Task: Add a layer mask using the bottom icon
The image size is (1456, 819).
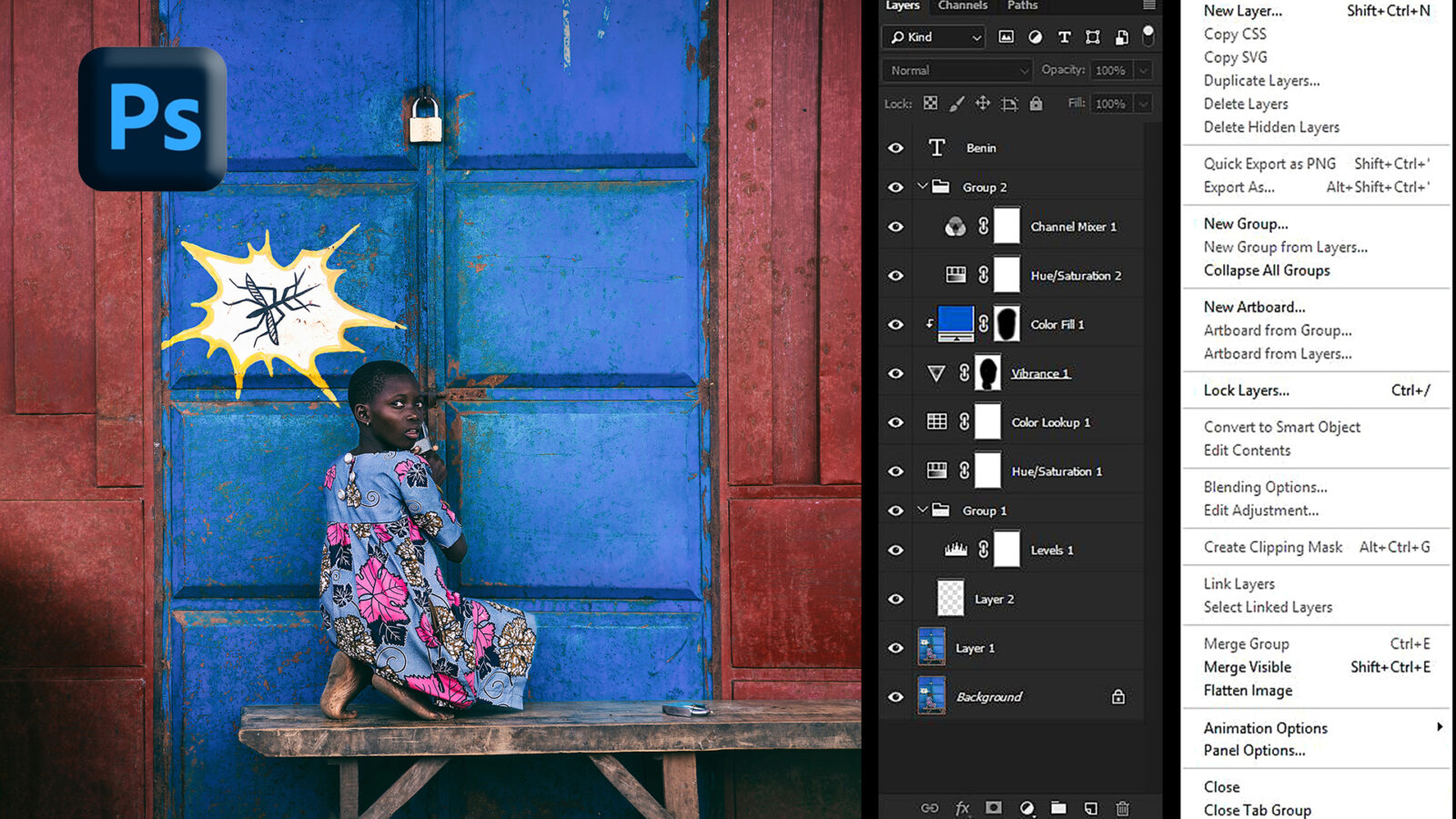Action: [994, 808]
